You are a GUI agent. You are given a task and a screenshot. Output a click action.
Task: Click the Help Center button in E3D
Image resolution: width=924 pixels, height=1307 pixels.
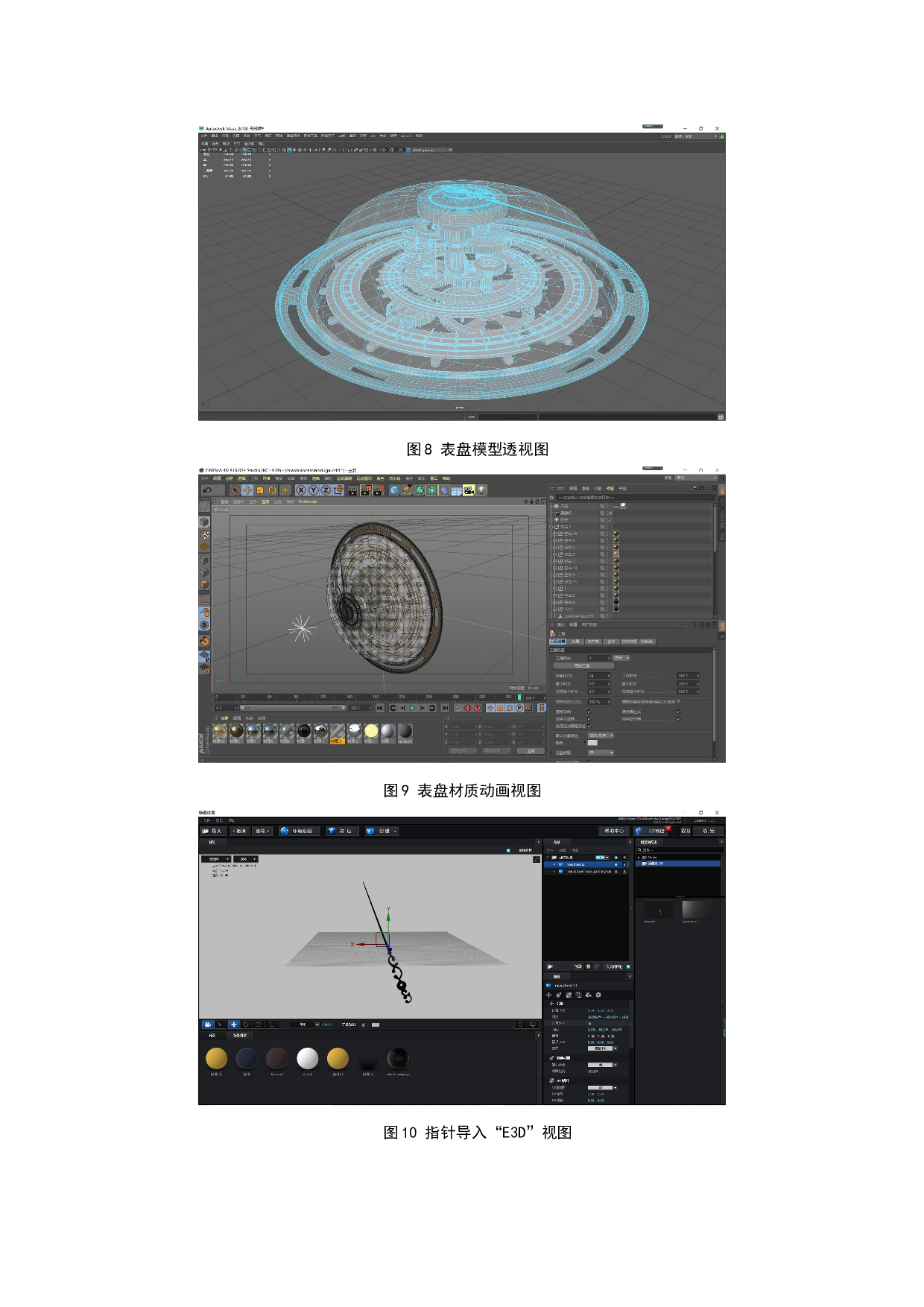coord(614,831)
